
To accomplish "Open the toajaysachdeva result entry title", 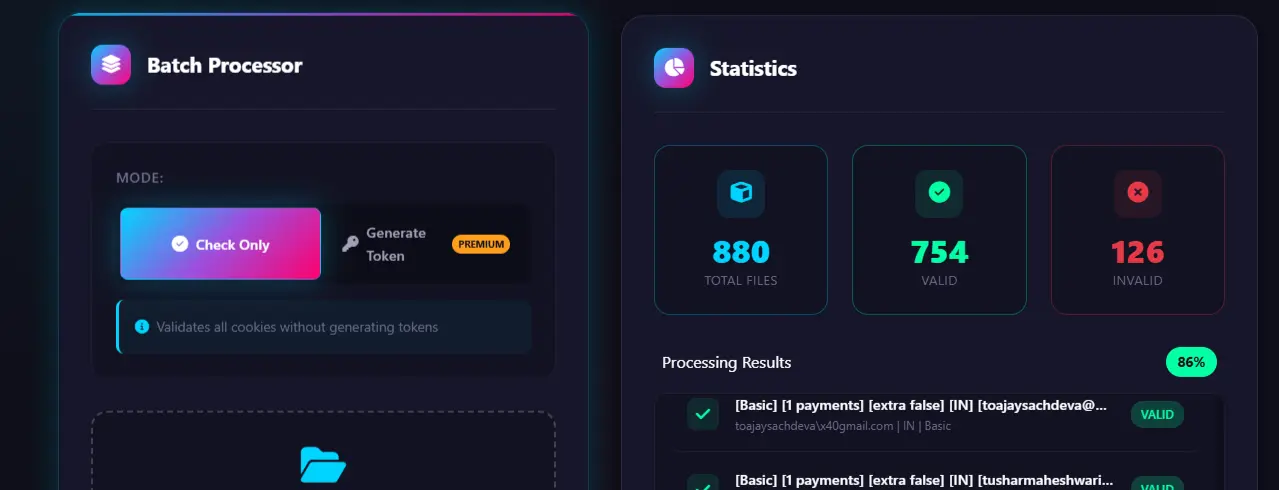I will (x=921, y=406).
